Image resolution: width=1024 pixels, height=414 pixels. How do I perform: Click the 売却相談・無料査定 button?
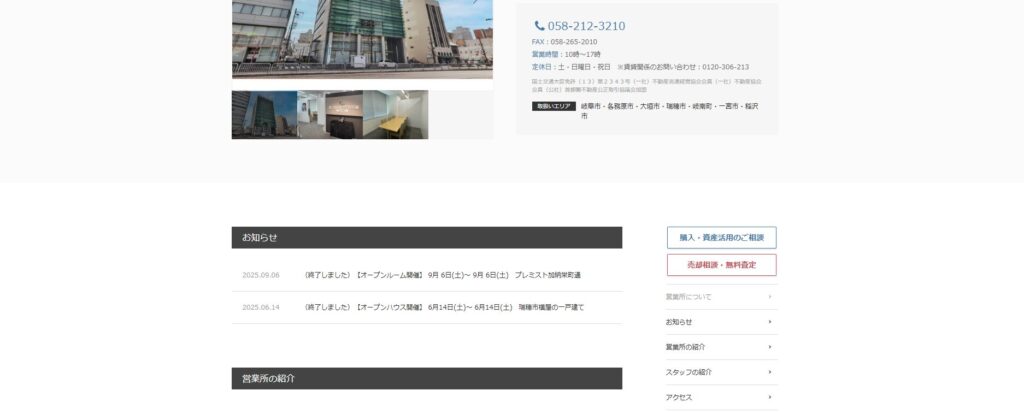point(721,265)
